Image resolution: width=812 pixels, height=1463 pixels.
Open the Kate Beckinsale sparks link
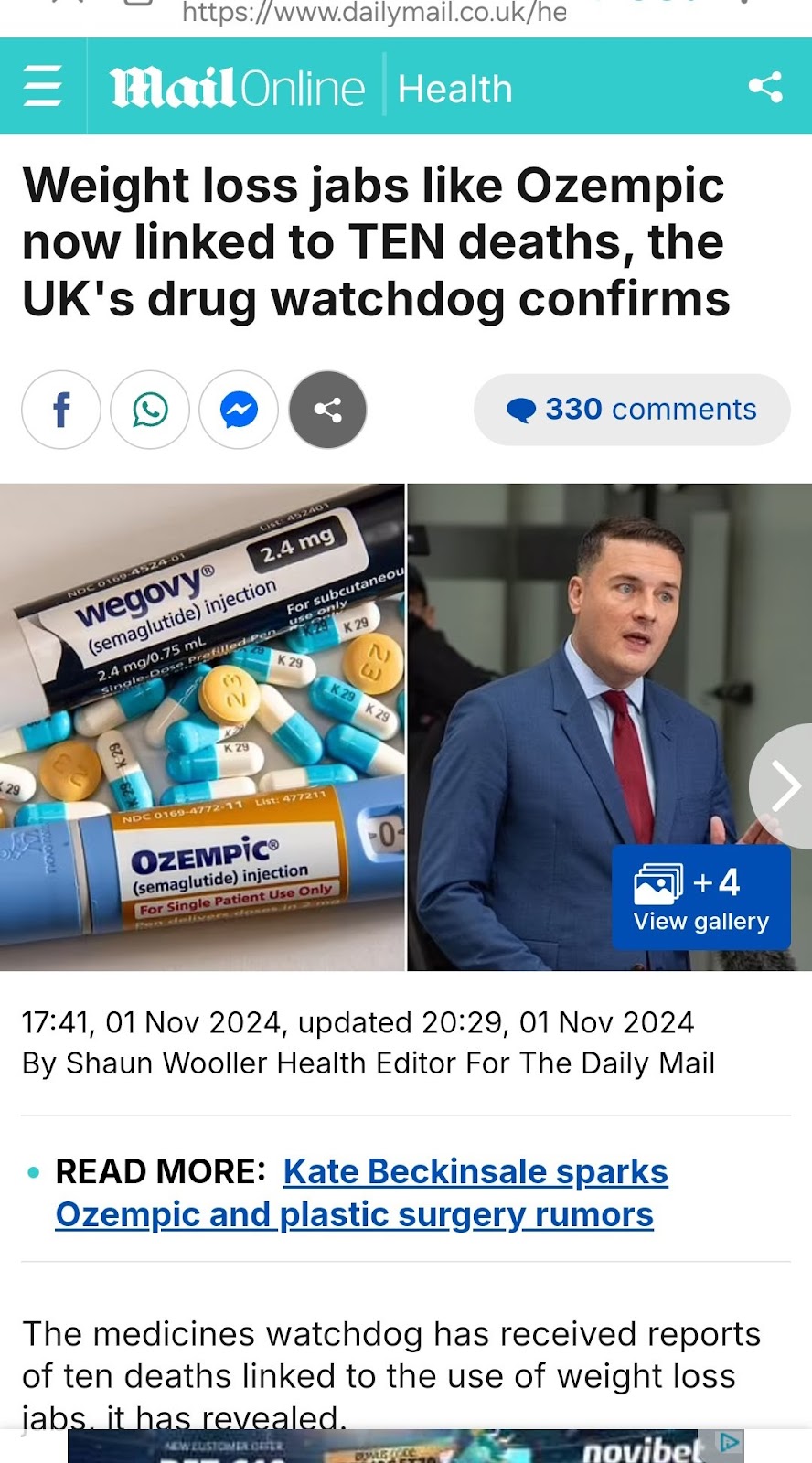(x=475, y=1171)
